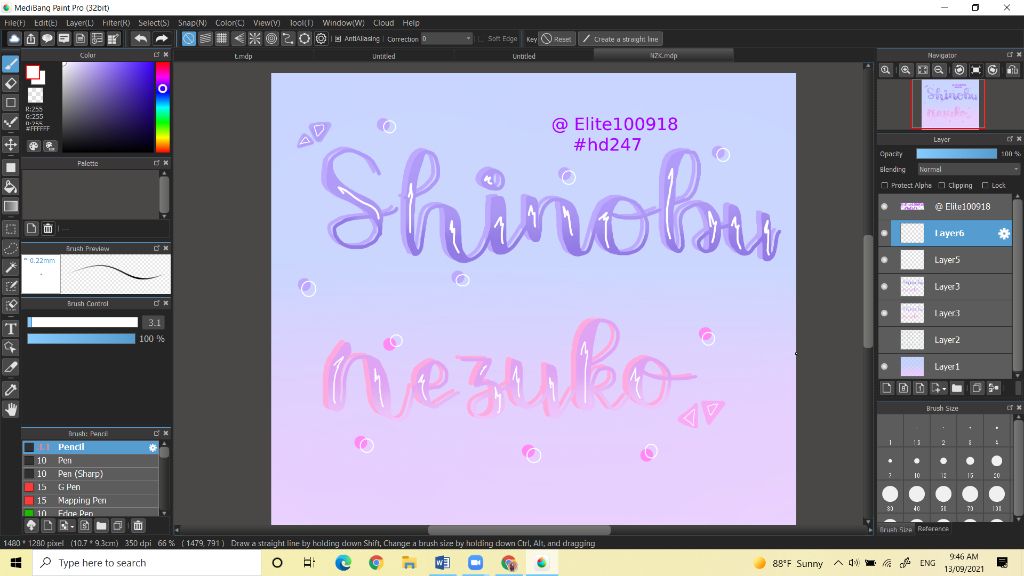This screenshot has width=1024, height=576.
Task: Open the Window menu
Action: [x=344, y=23]
